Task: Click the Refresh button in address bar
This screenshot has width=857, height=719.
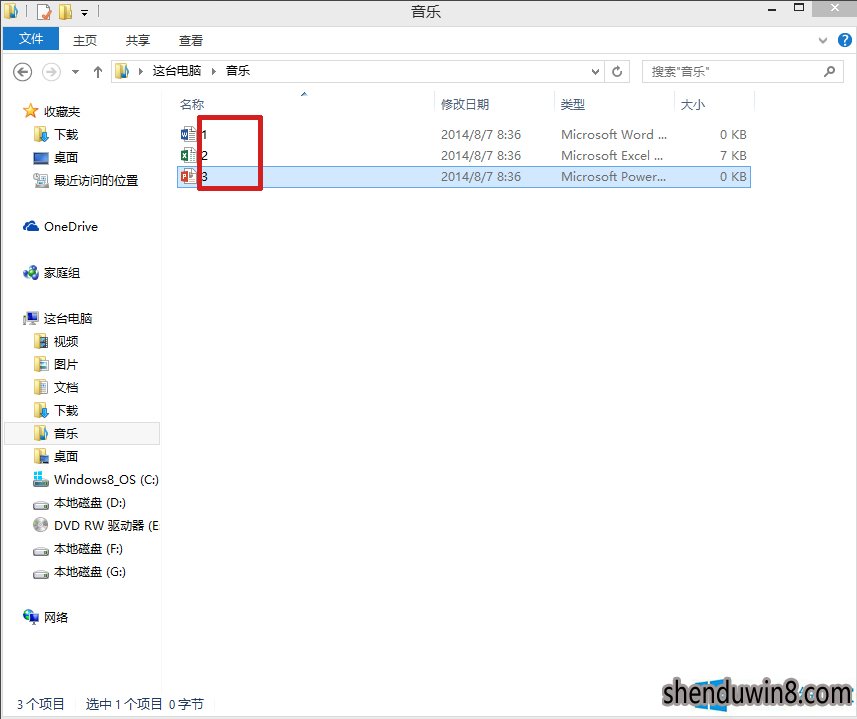Action: 617,72
